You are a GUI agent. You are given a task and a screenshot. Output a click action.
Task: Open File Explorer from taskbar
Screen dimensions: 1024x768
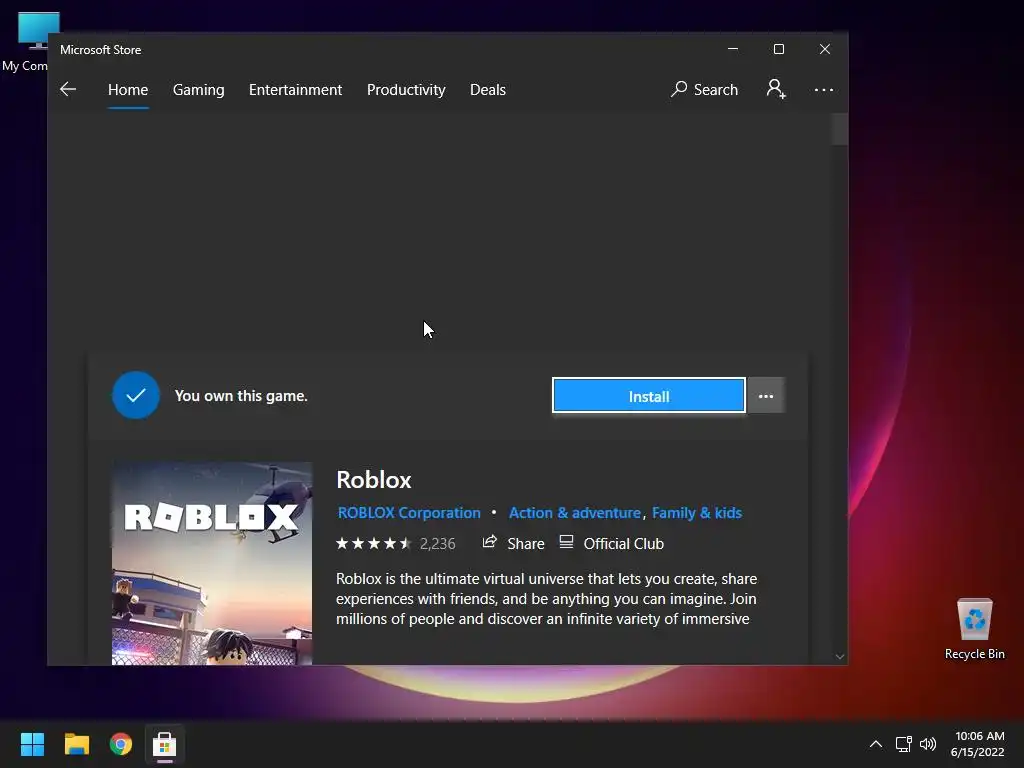[x=76, y=744]
